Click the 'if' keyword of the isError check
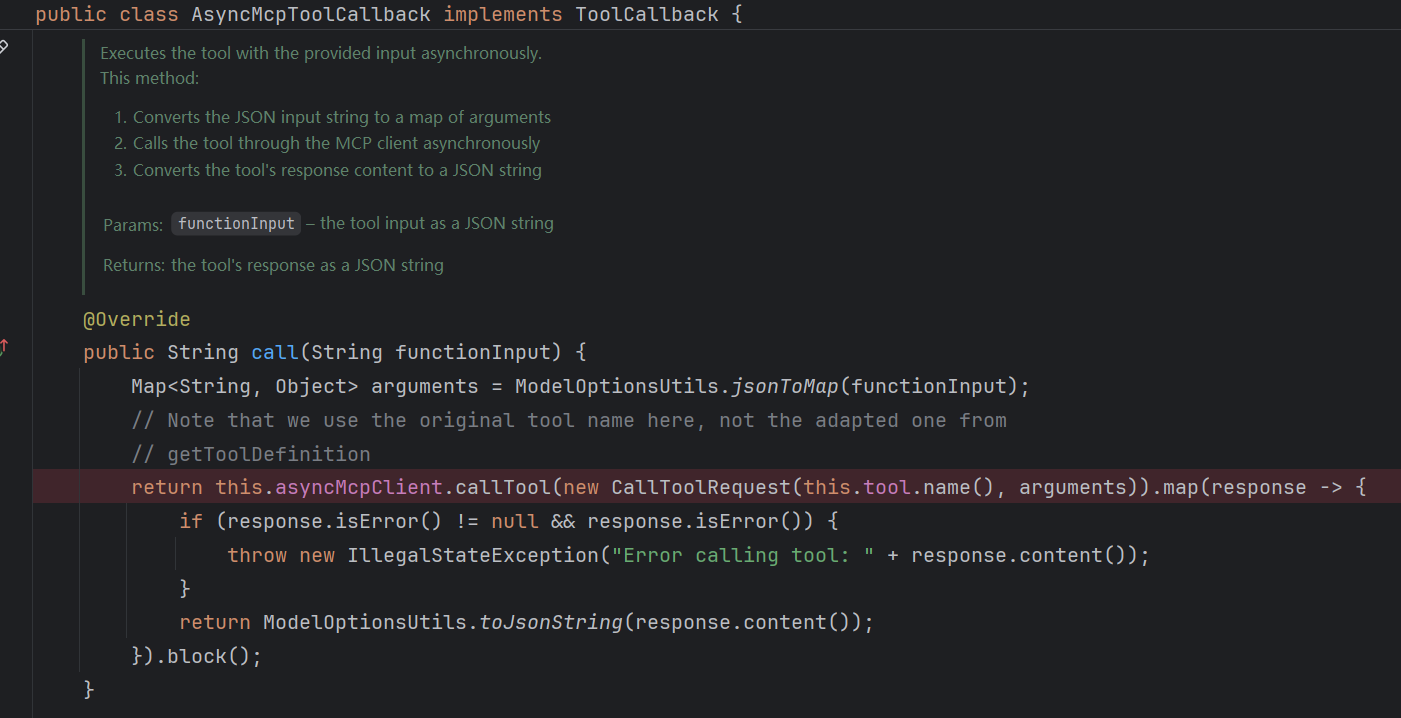Viewport: 1401px width, 718px height. tap(191, 522)
